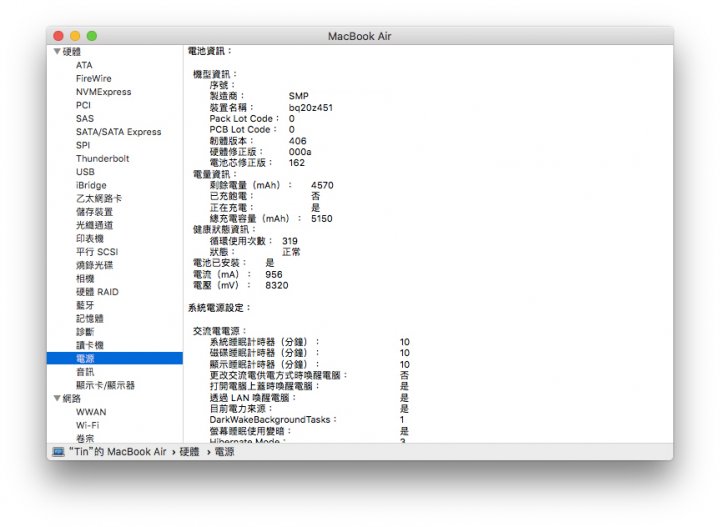Image resolution: width=720 pixels, height=527 pixels.
Task: Click 硬體 in the bottom path bar
Action: point(189,452)
